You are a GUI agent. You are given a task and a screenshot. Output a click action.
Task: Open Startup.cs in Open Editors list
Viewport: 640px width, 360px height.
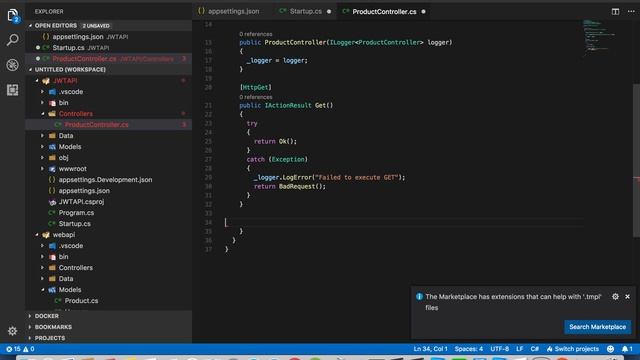[x=109, y=47]
